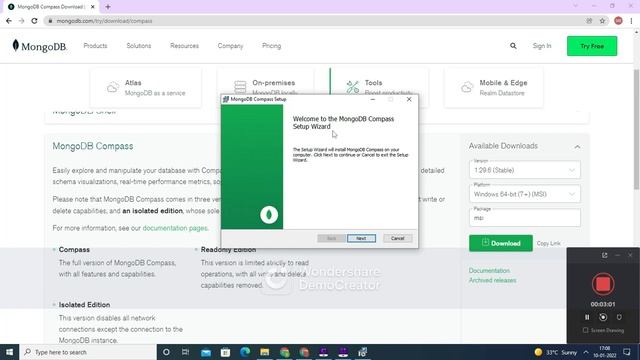Open File Explorer on taskbar
640x360 pixels.
[x=264, y=352]
